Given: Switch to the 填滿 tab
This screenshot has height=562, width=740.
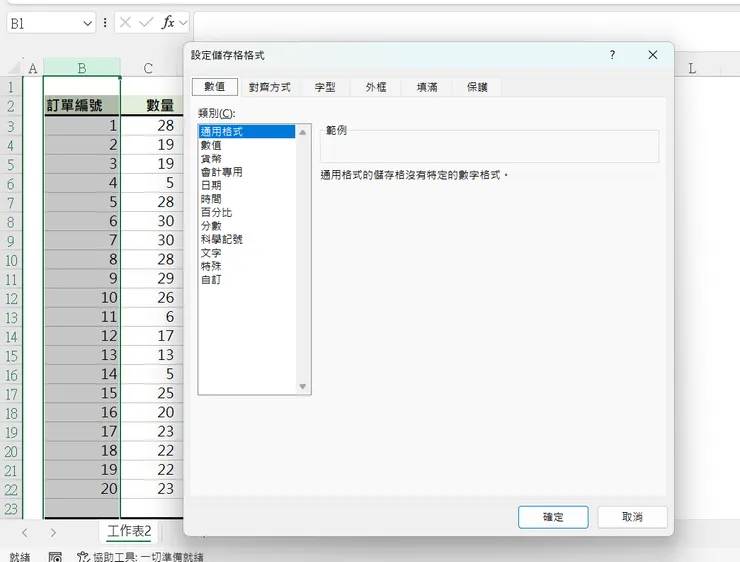Looking at the screenshot, I should pyautogui.click(x=427, y=87).
